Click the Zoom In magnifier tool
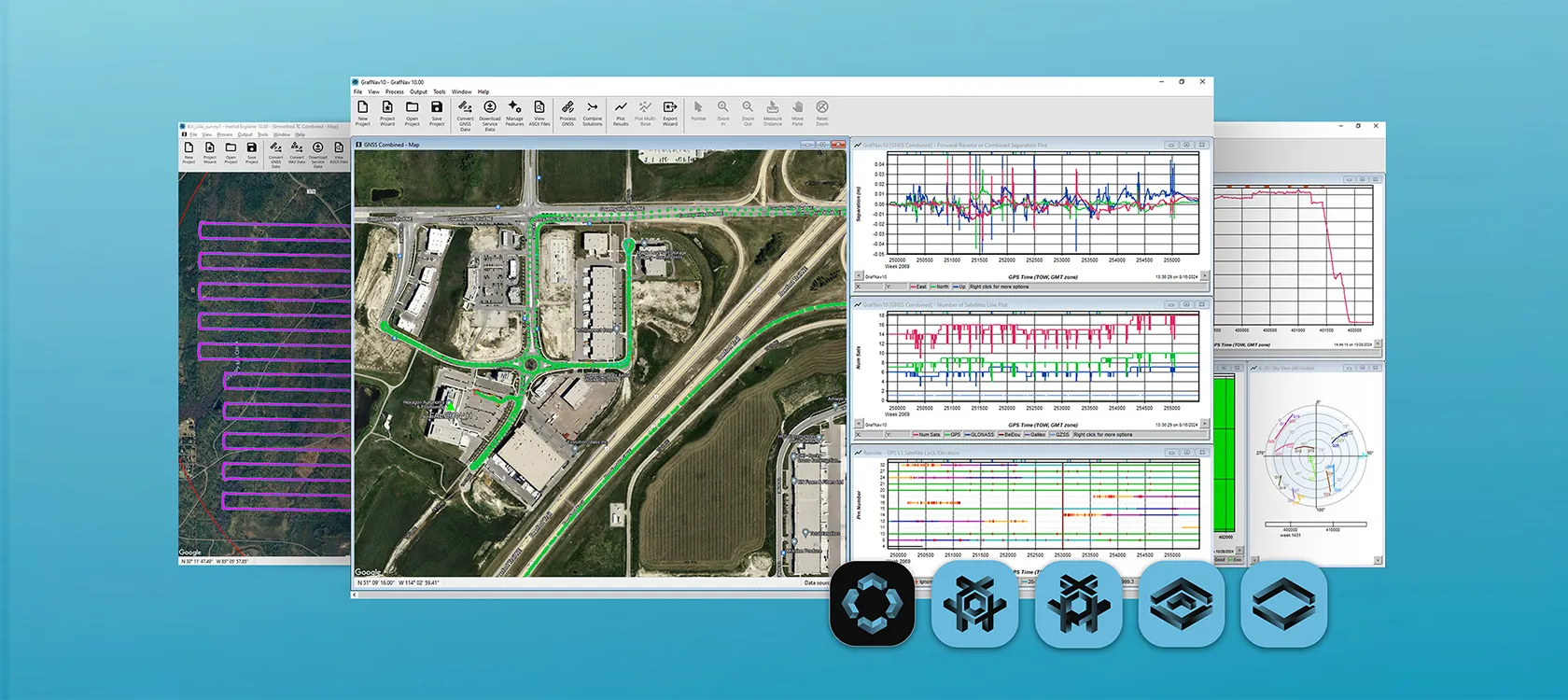This screenshot has height=700, width=1568. (x=722, y=112)
